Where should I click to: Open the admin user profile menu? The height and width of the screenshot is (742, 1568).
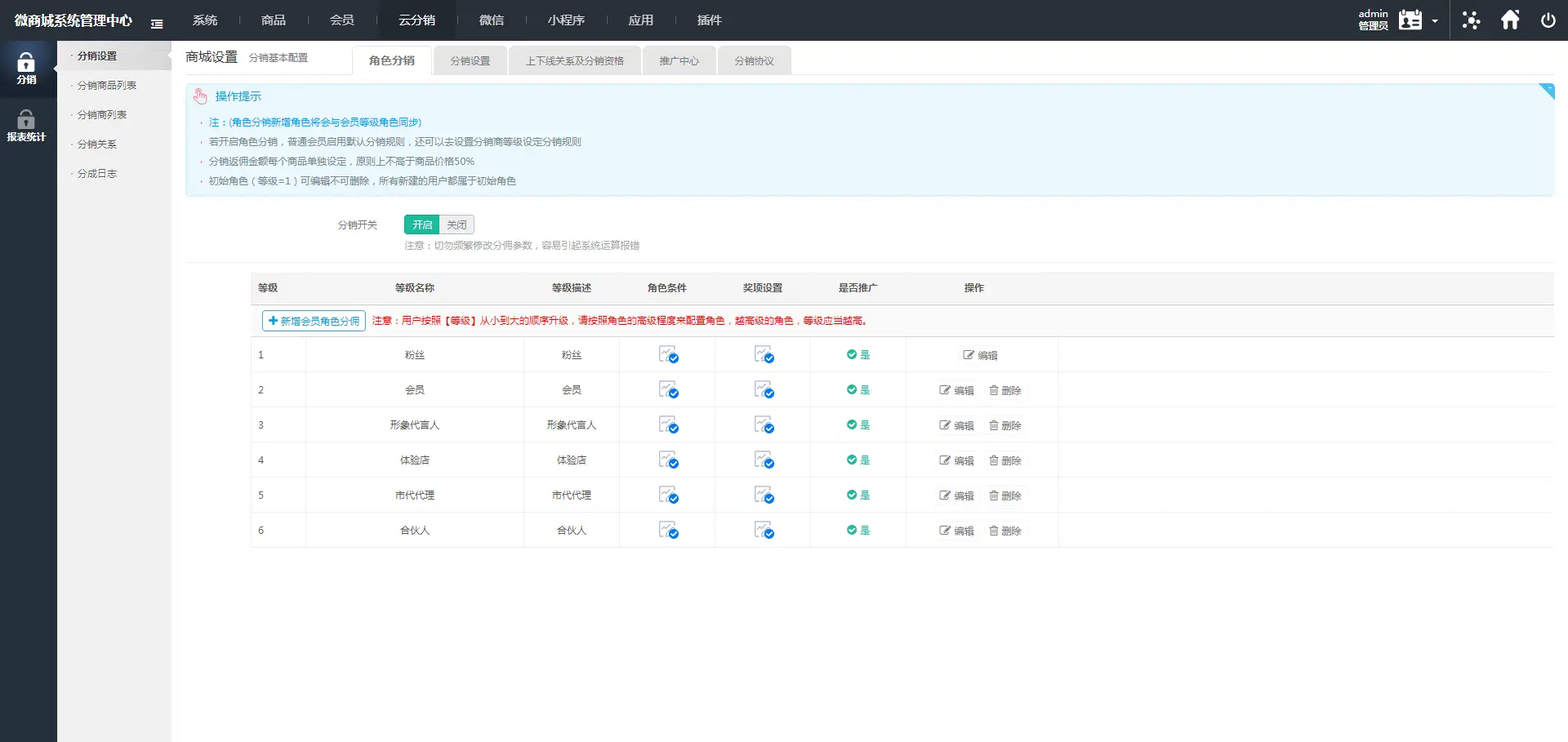pyautogui.click(x=1410, y=20)
